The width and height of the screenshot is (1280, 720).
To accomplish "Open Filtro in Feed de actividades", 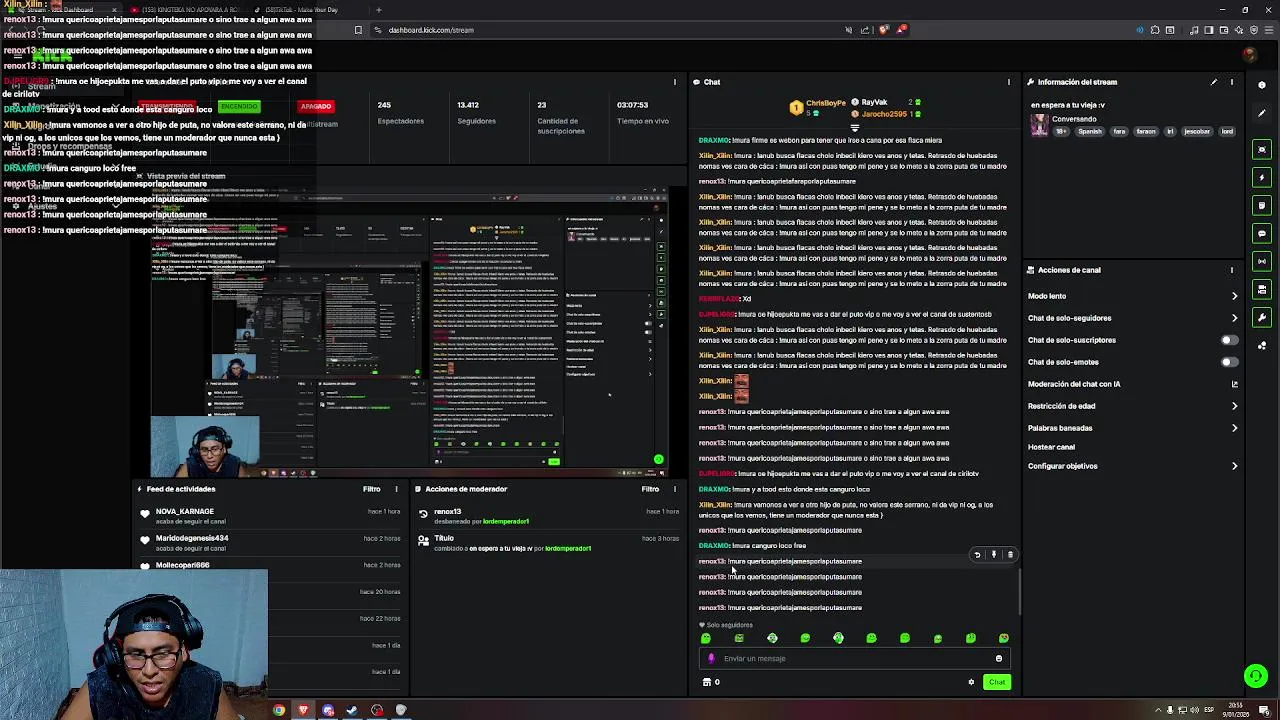I will [x=371, y=489].
